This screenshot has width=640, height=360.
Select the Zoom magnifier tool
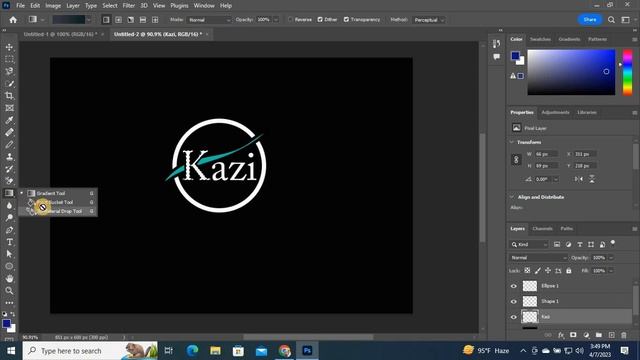(9, 291)
